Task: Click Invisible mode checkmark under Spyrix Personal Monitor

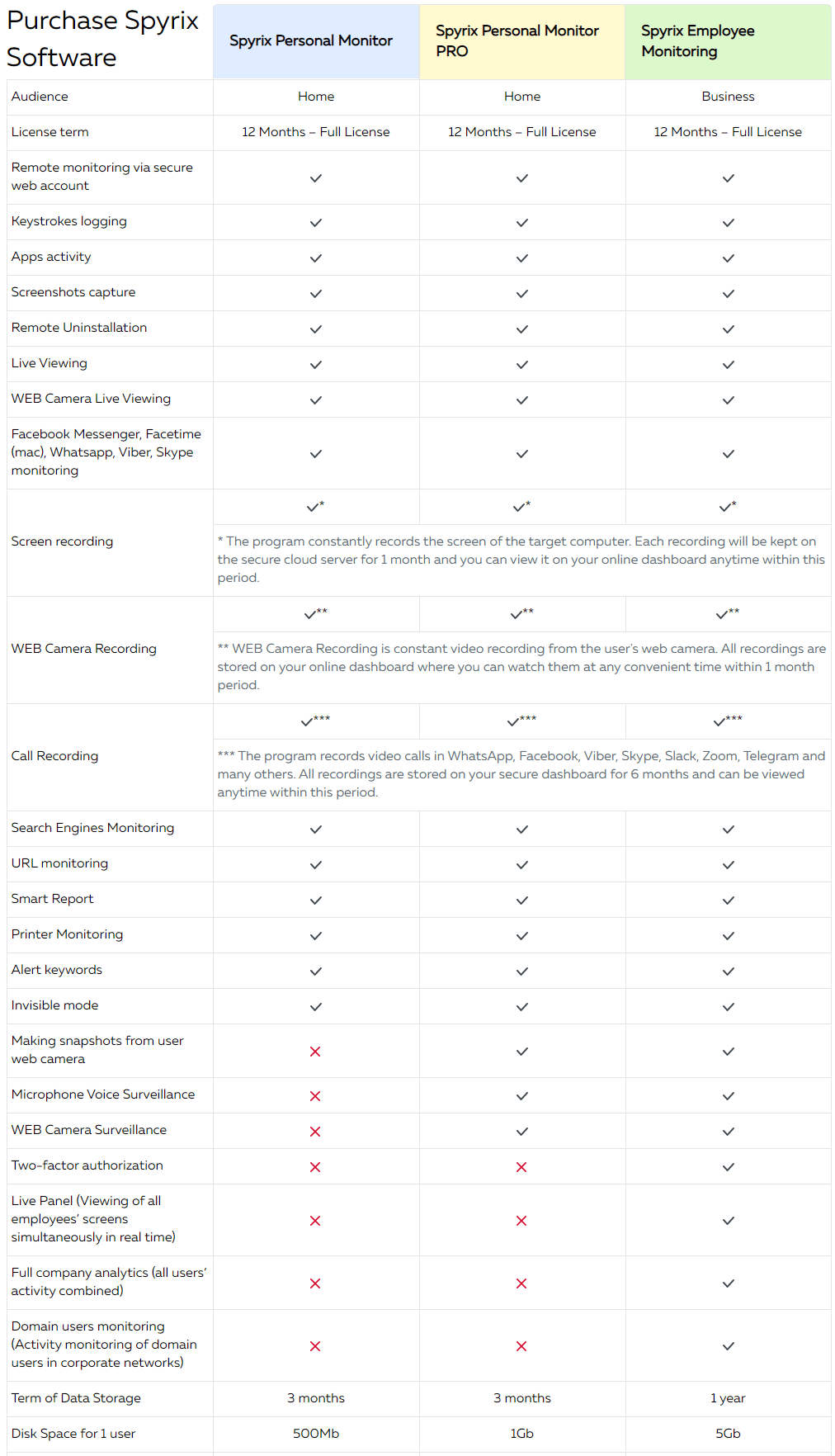Action: click(315, 1007)
